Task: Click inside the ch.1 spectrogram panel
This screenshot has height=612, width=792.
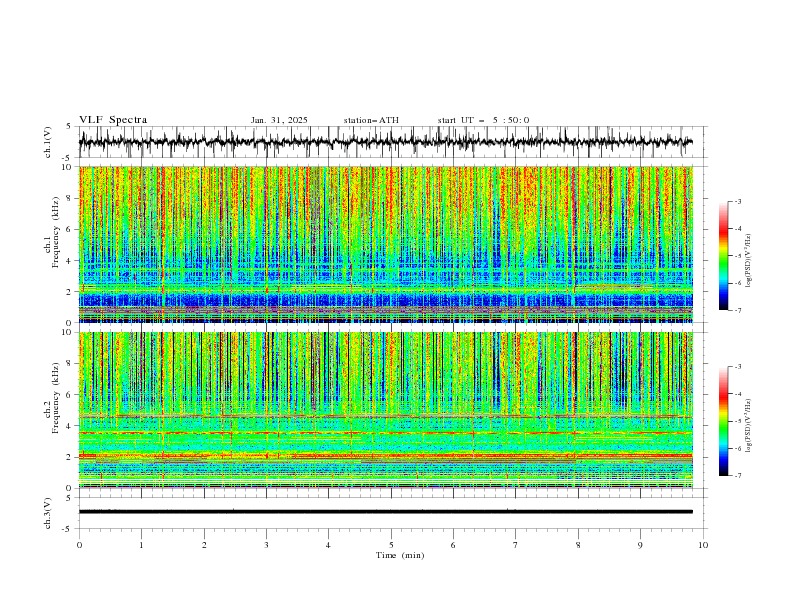Action: [x=385, y=244]
